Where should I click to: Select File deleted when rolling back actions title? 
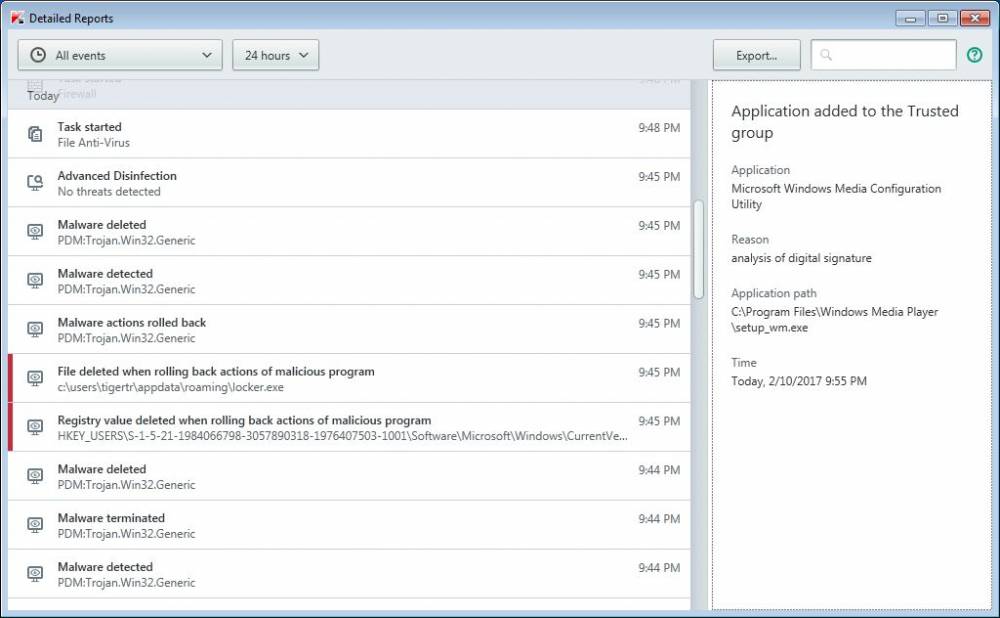(x=216, y=371)
